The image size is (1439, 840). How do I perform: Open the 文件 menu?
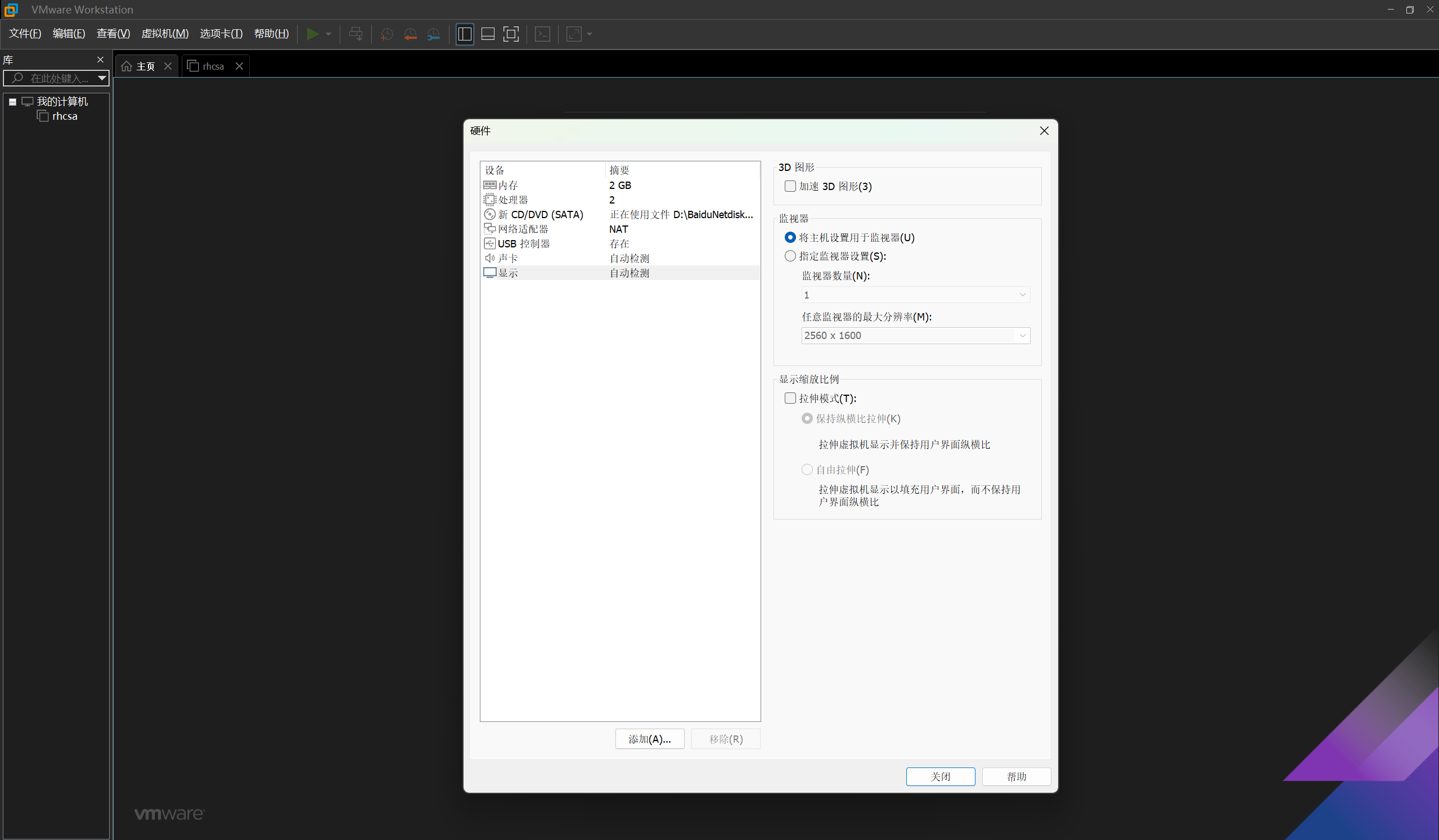click(x=25, y=34)
